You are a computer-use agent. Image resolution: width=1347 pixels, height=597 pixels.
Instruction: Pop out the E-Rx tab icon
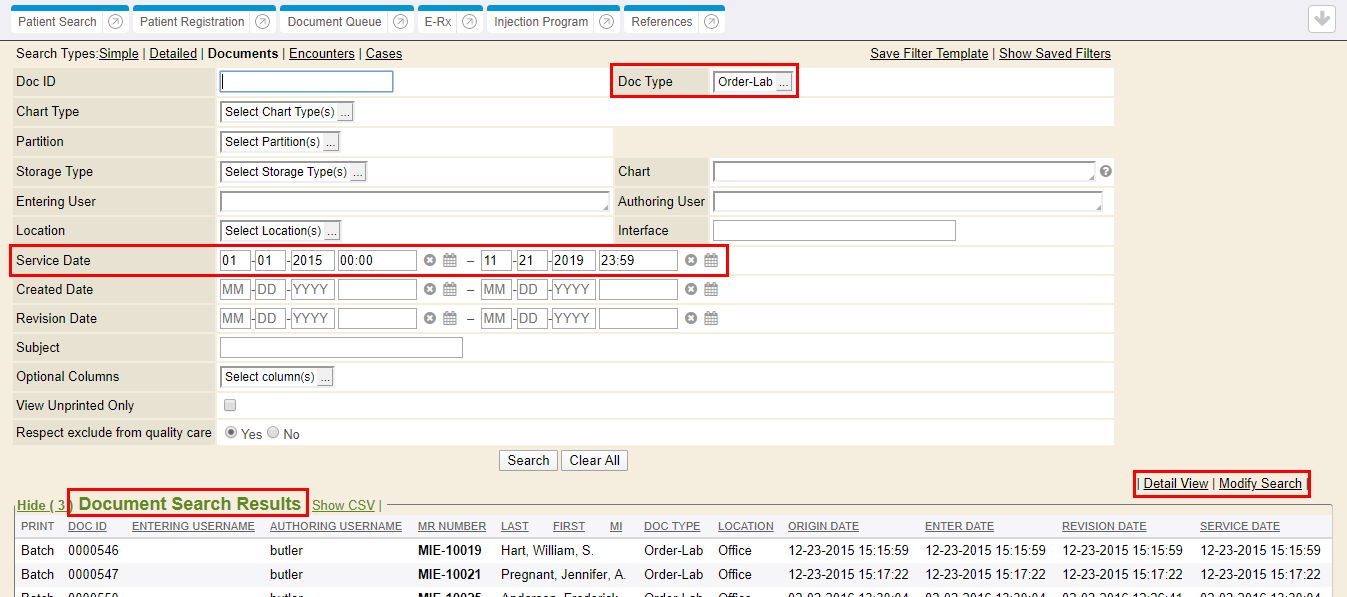[469, 22]
